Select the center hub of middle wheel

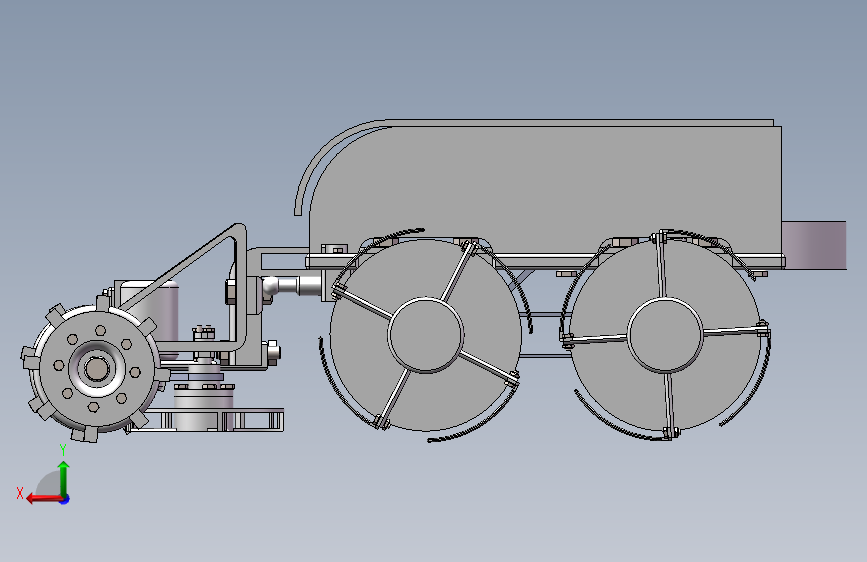pos(425,335)
